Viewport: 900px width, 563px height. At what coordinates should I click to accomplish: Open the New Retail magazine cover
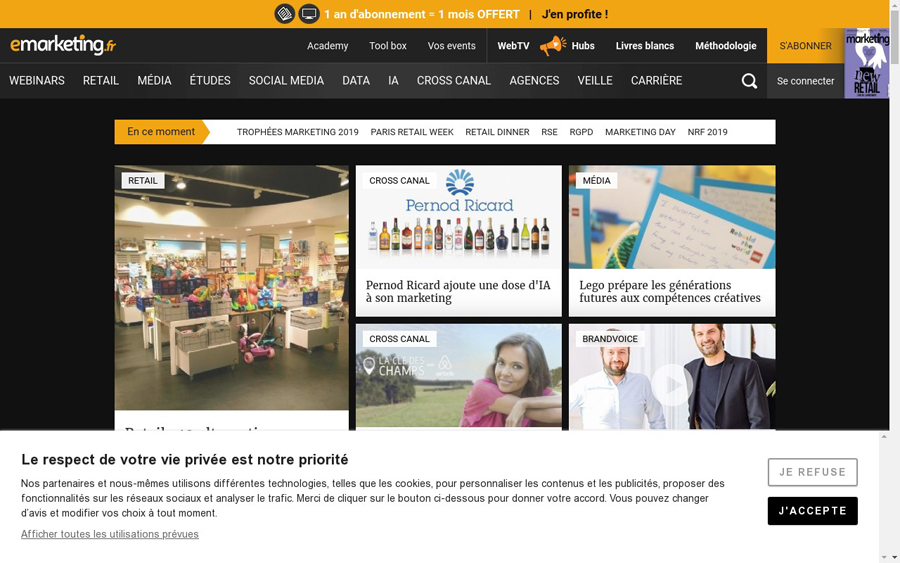[867, 63]
